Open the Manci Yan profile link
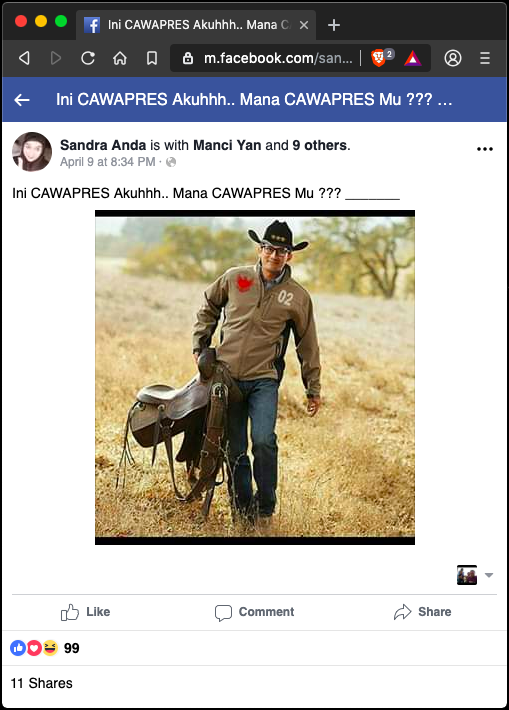 227,145
